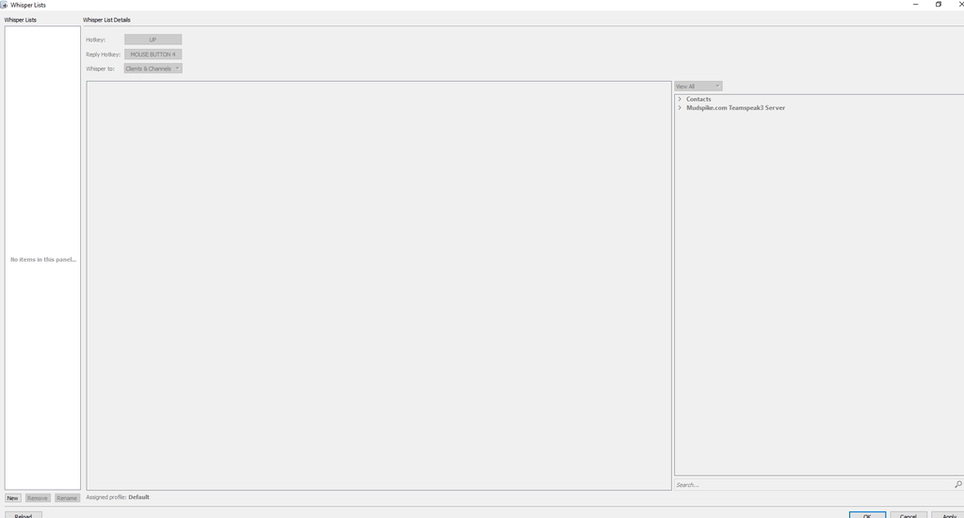The image size is (964, 518).
Task: Click the Reply Hotkey MOUSE BUTTON 4 button
Action: (153, 54)
